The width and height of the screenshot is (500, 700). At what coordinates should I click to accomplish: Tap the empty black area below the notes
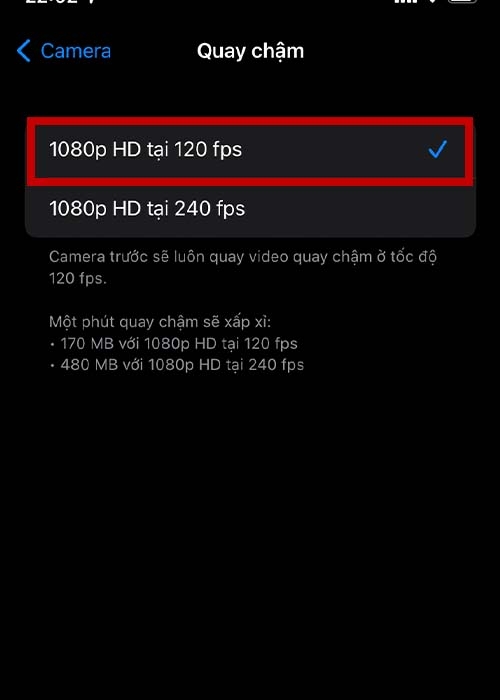[x=250, y=536]
